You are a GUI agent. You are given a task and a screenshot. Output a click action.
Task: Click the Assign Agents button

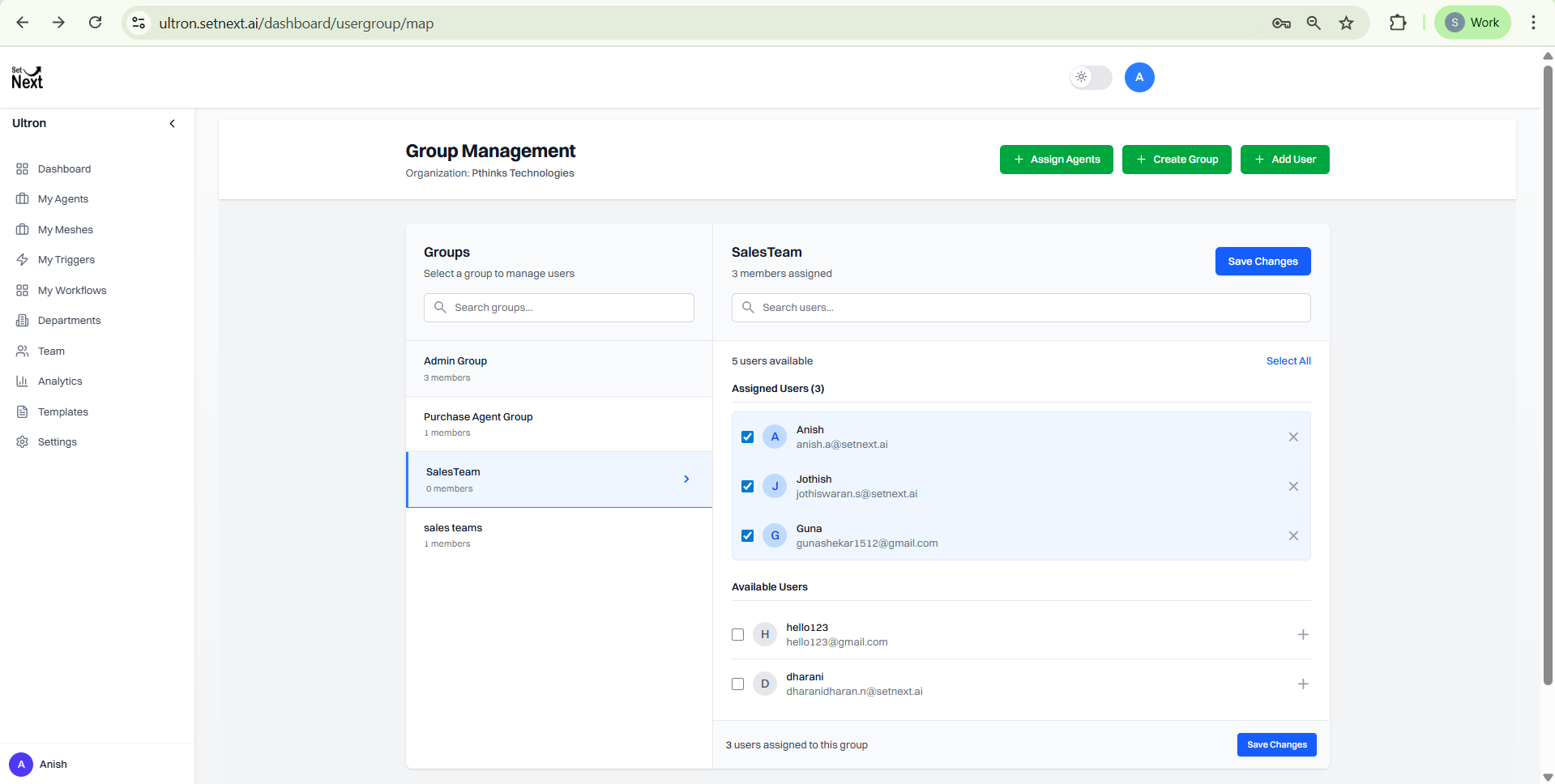(1056, 160)
